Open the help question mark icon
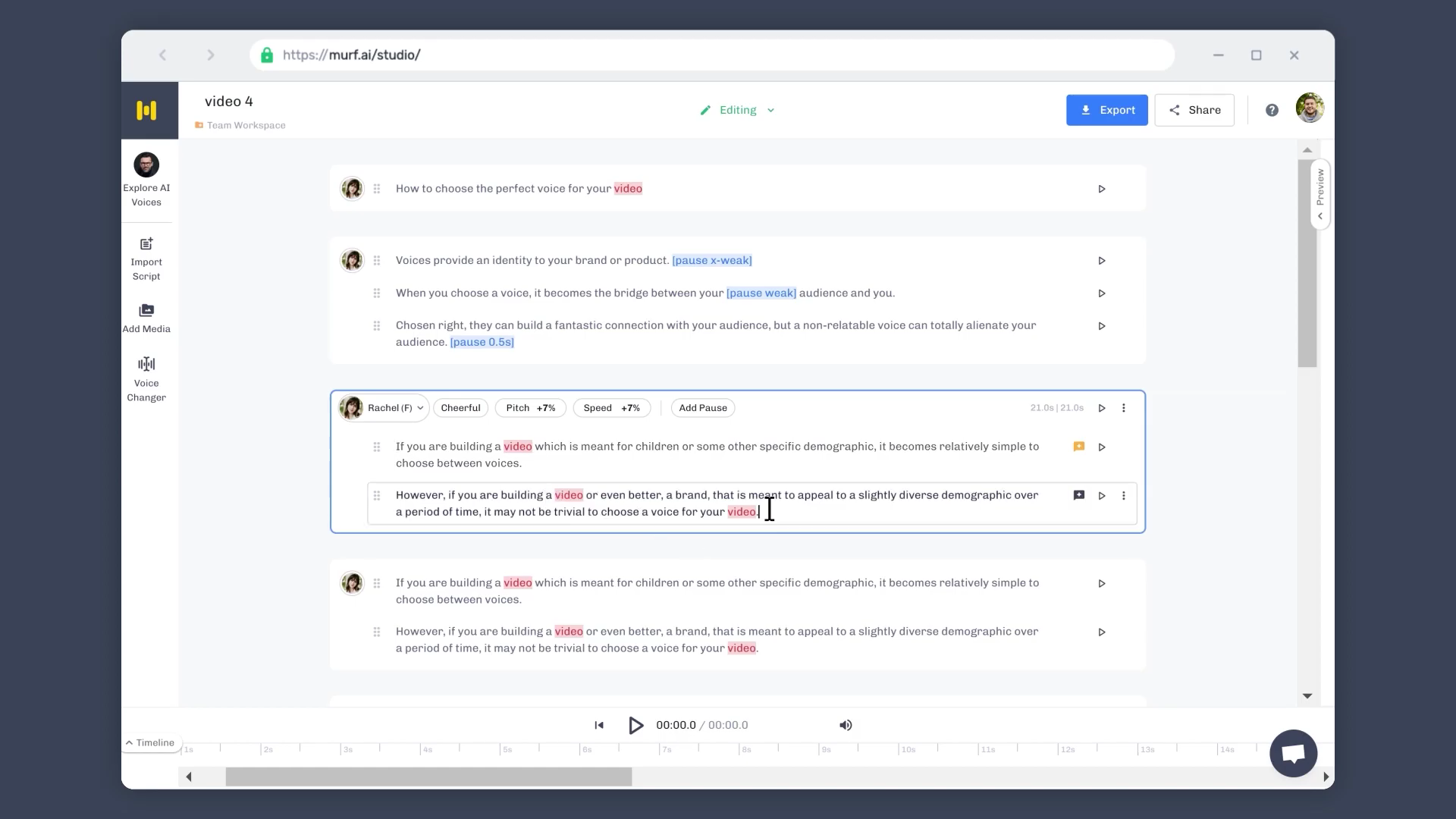The image size is (1456, 819). [1272, 111]
